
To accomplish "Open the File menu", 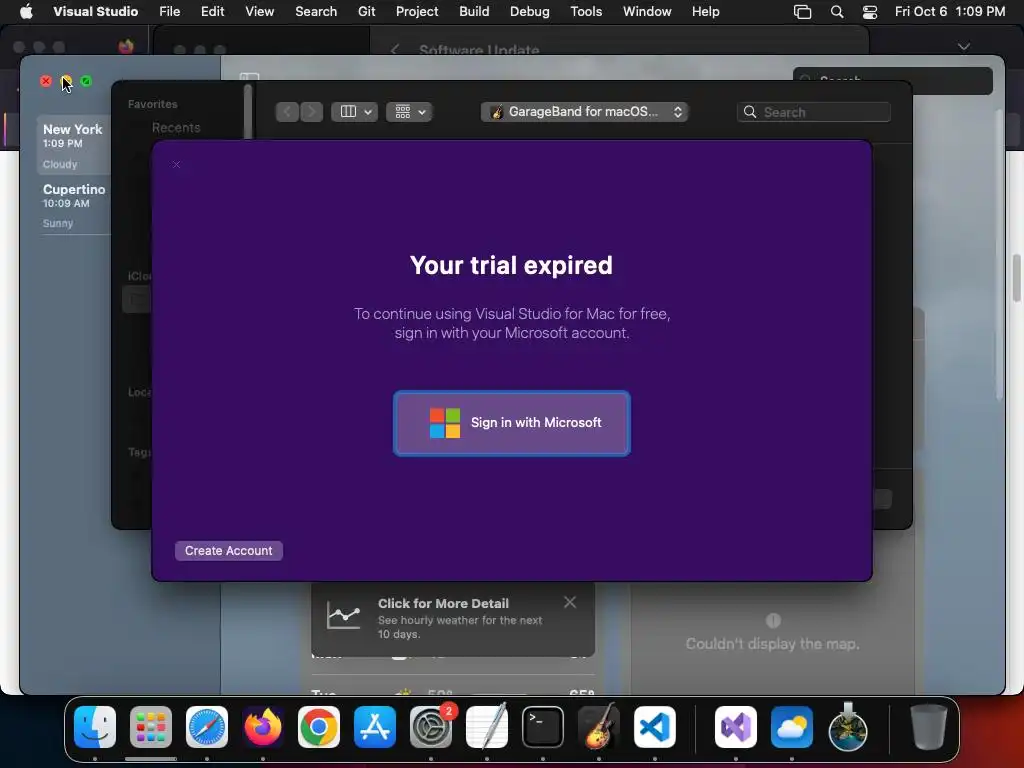I will click(x=169, y=11).
